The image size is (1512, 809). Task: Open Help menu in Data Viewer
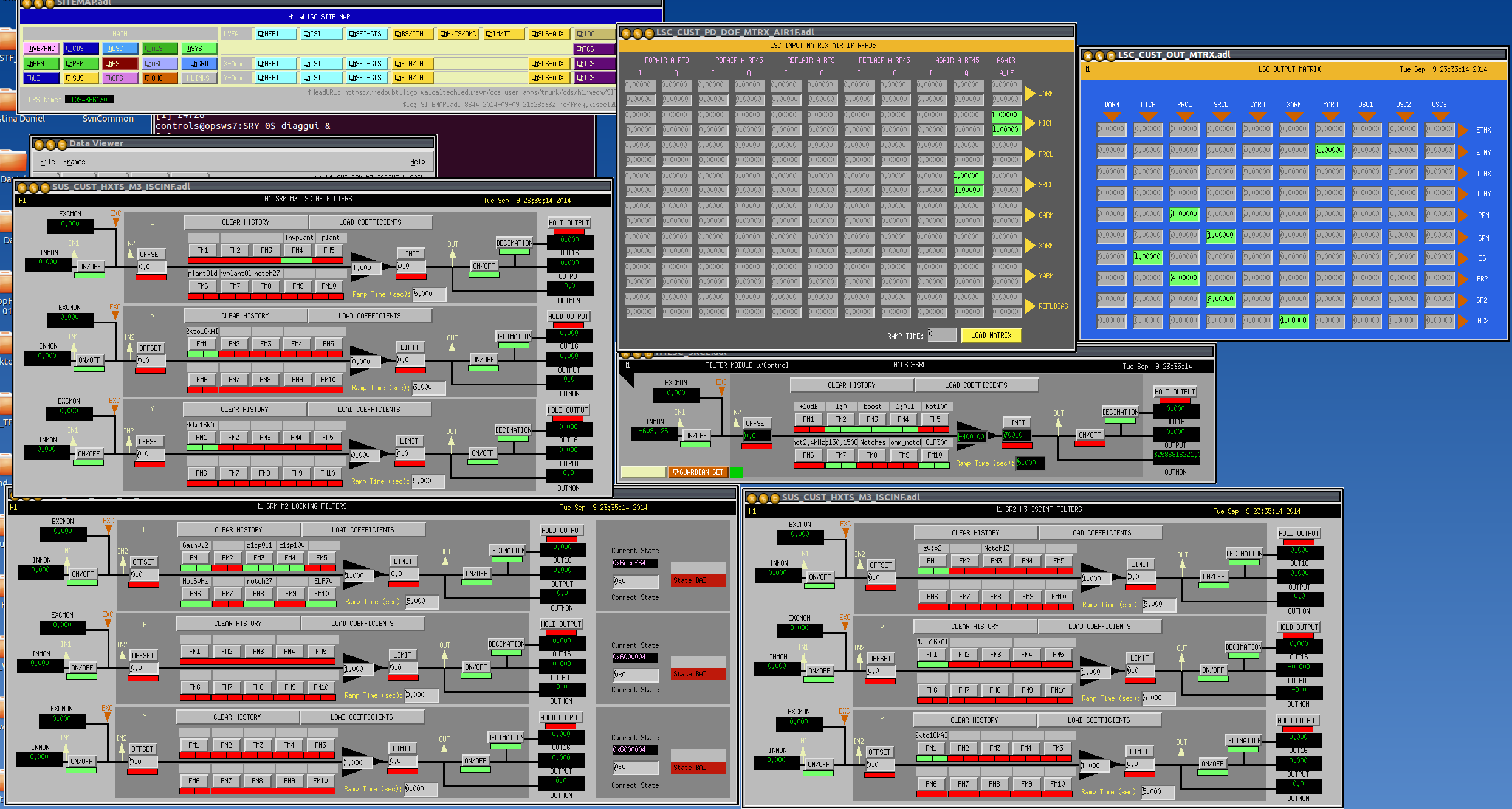418,162
